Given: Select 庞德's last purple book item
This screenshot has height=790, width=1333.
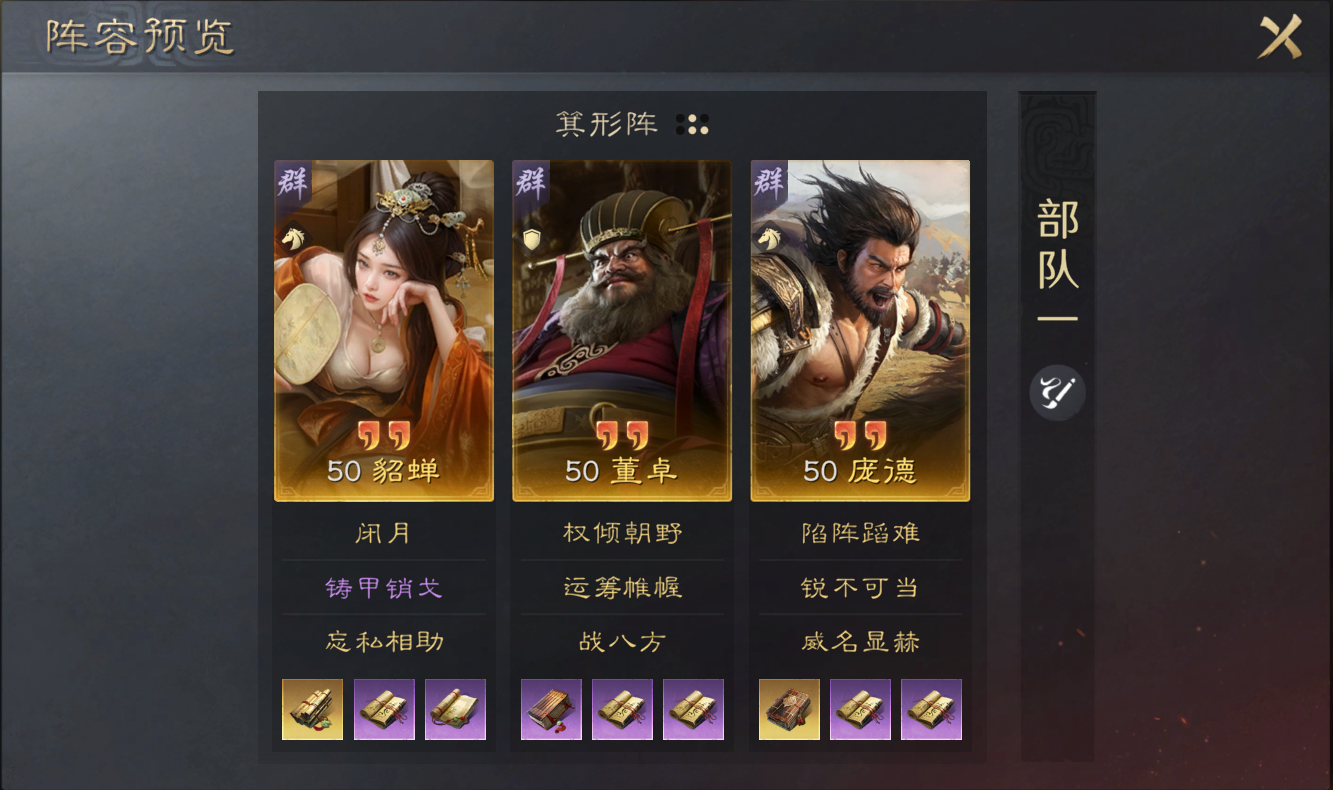Looking at the screenshot, I should (x=931, y=709).
